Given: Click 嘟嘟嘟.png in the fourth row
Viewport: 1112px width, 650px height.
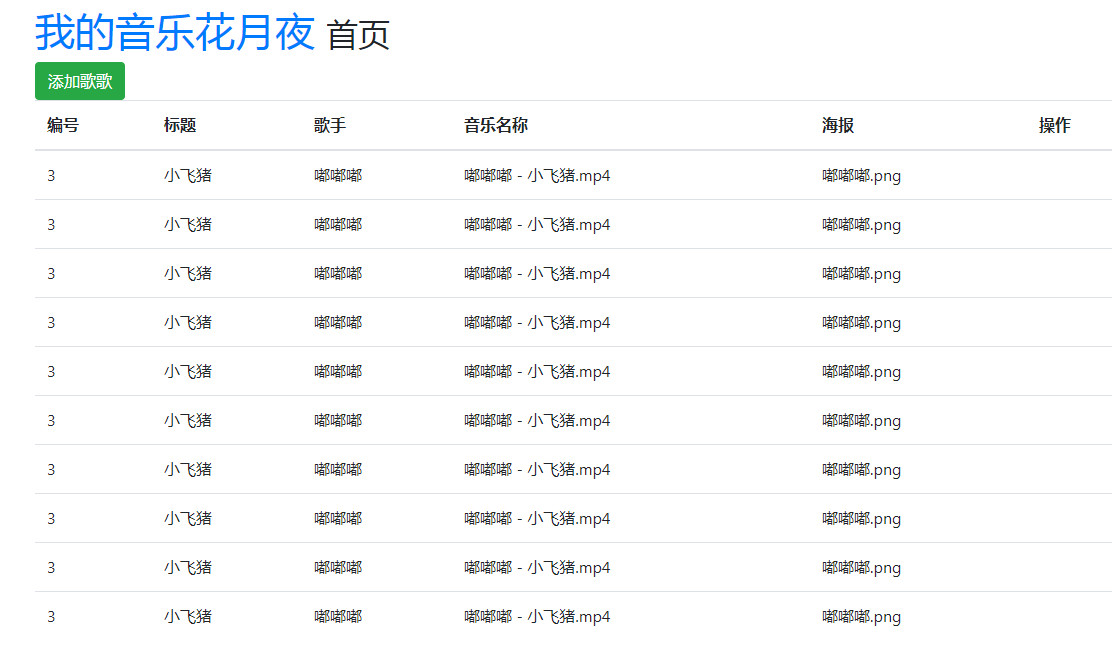Looking at the screenshot, I should pyautogui.click(x=860, y=323).
